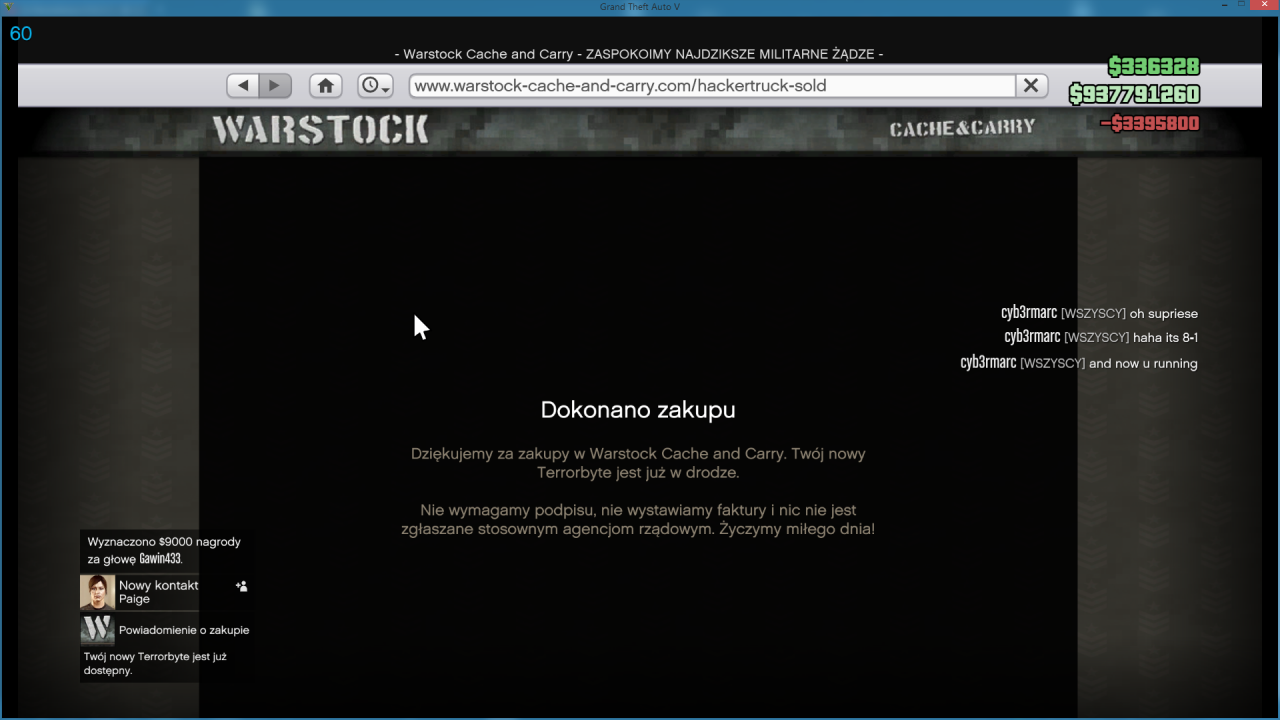Click the "Twój nowy Terrorbyte jest już dostępny" message

pos(155,664)
